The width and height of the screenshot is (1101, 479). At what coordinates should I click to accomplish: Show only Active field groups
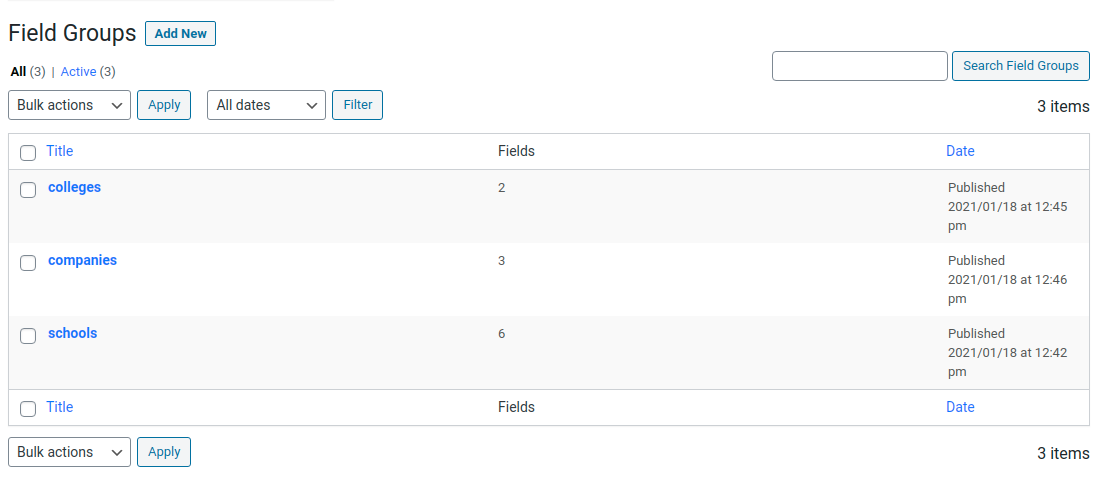pyautogui.click(x=79, y=72)
